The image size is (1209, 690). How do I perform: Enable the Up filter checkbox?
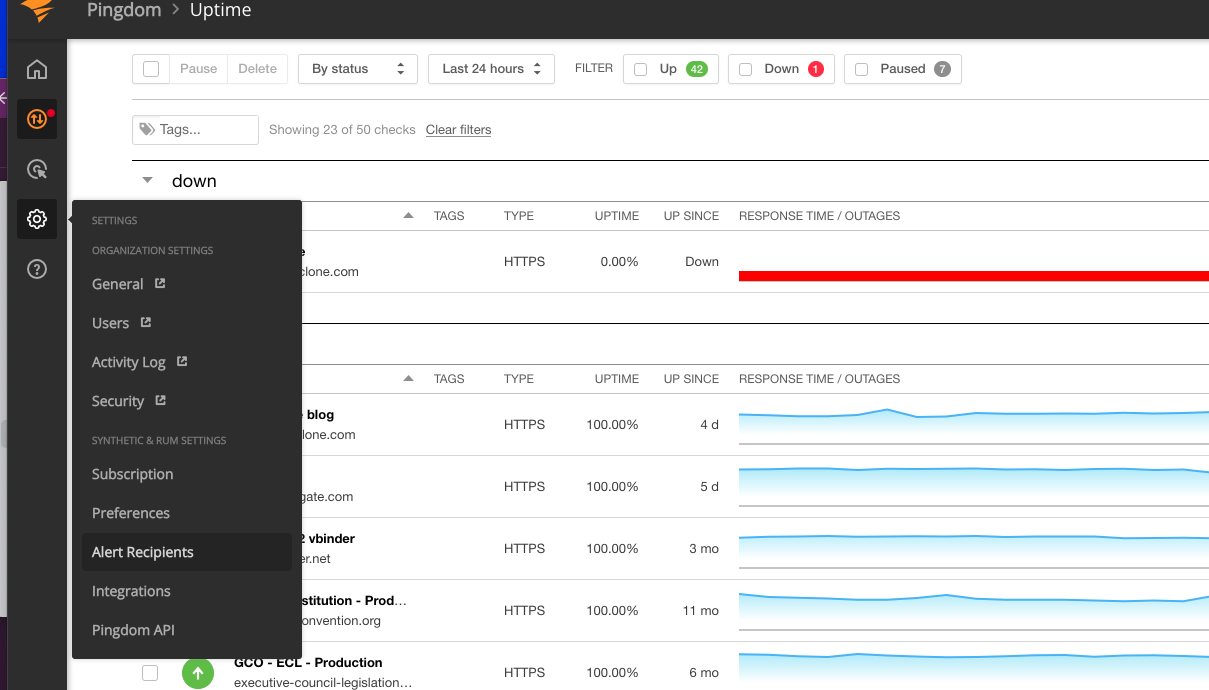pos(641,69)
